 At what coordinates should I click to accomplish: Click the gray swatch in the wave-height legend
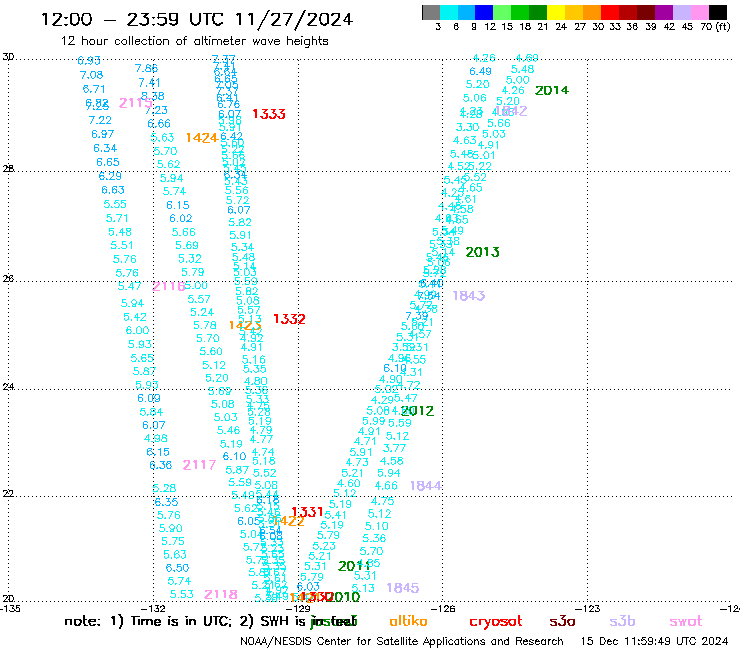(x=431, y=12)
